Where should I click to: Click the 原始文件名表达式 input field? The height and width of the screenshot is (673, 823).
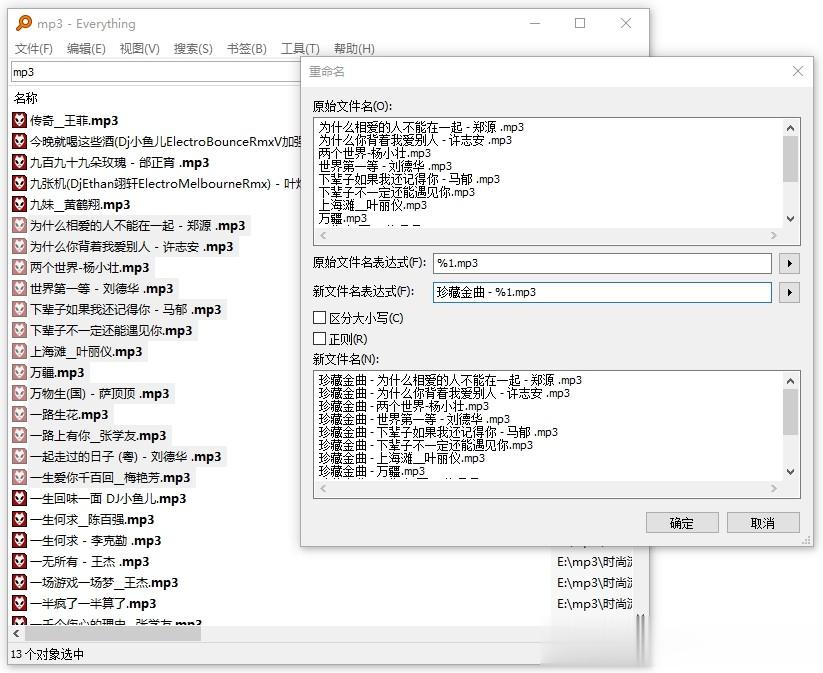(602, 263)
